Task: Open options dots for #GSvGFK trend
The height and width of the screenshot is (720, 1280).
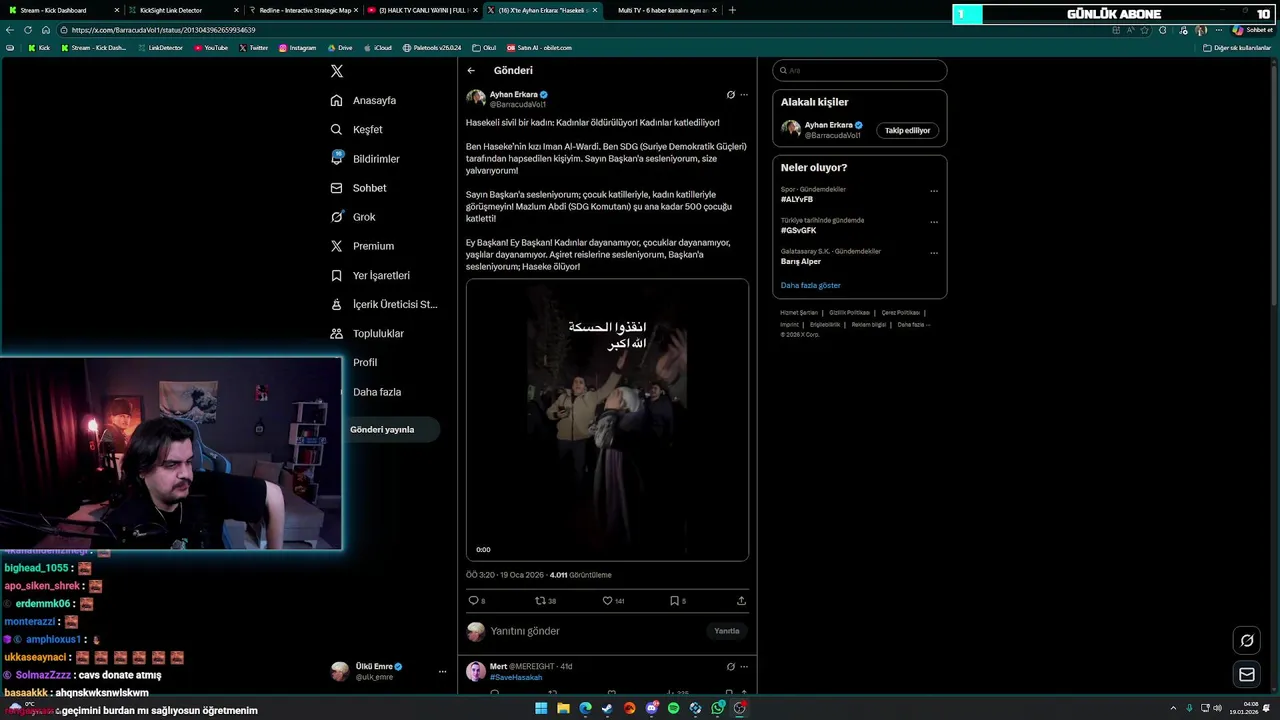Action: pyautogui.click(x=934, y=221)
